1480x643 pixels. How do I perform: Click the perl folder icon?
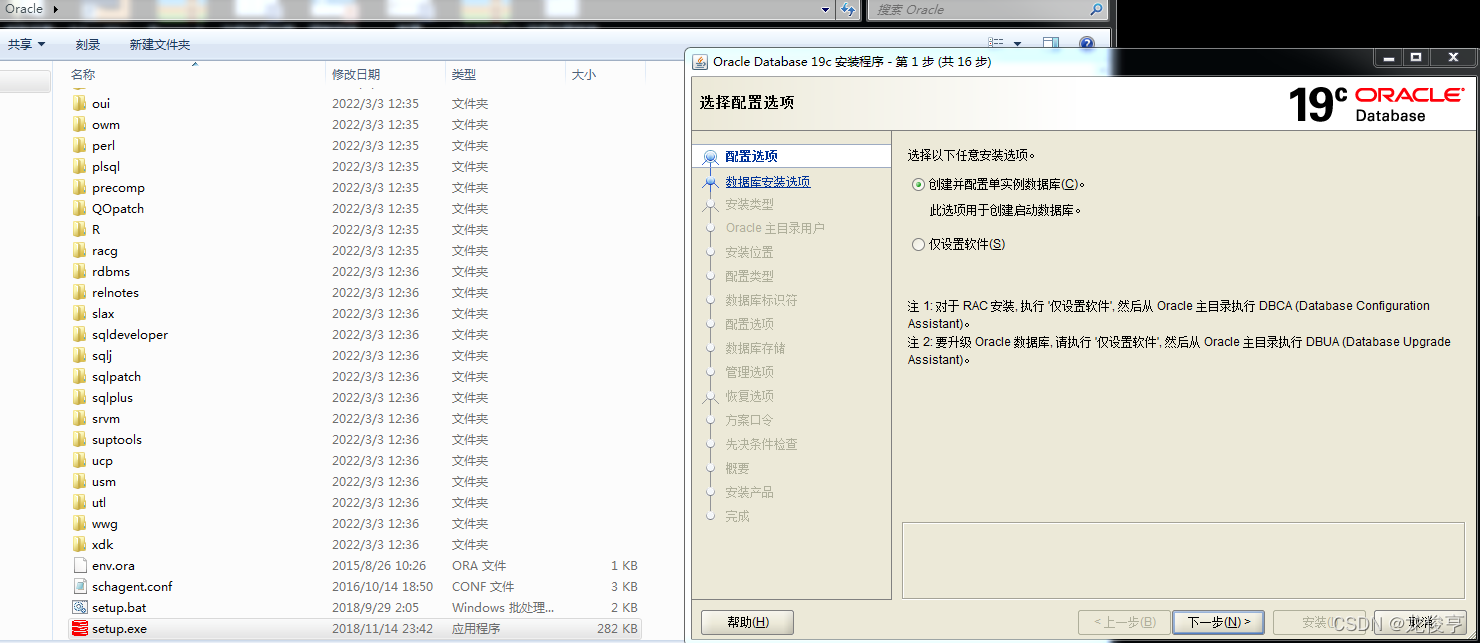coord(80,145)
